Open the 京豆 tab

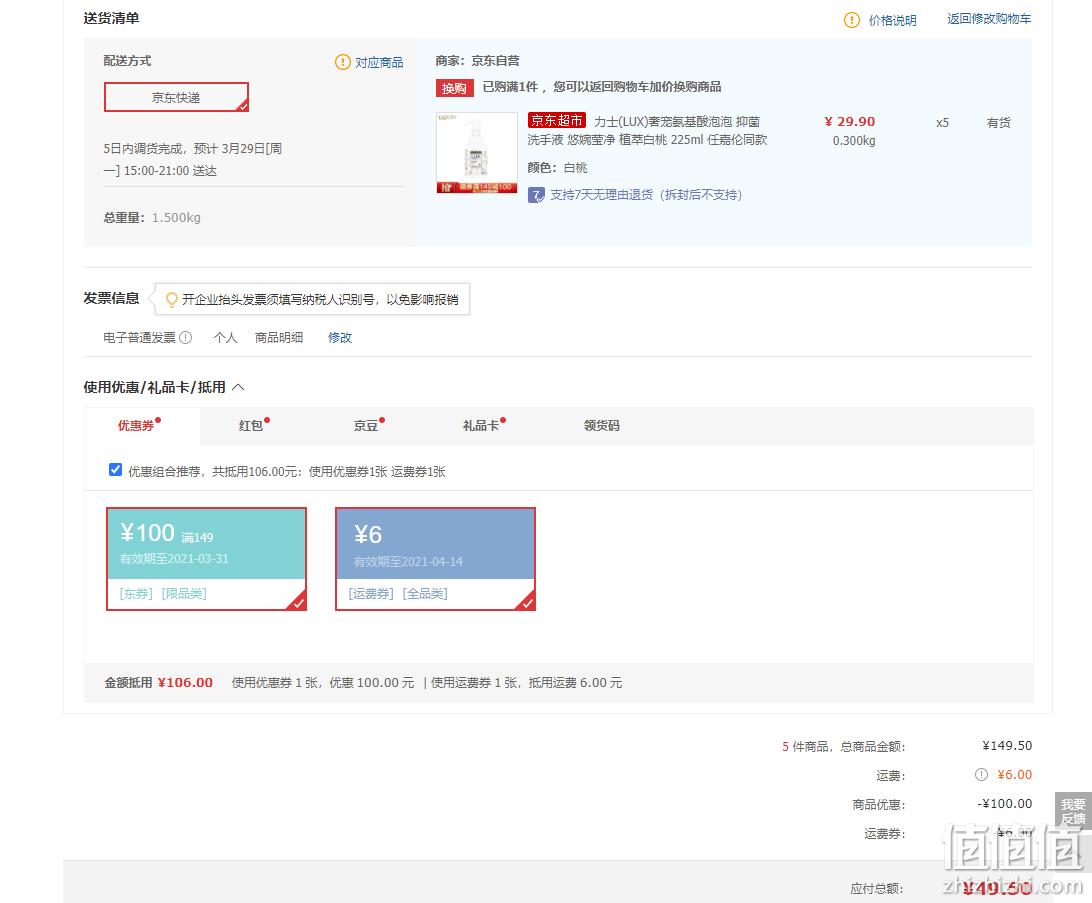tap(366, 425)
